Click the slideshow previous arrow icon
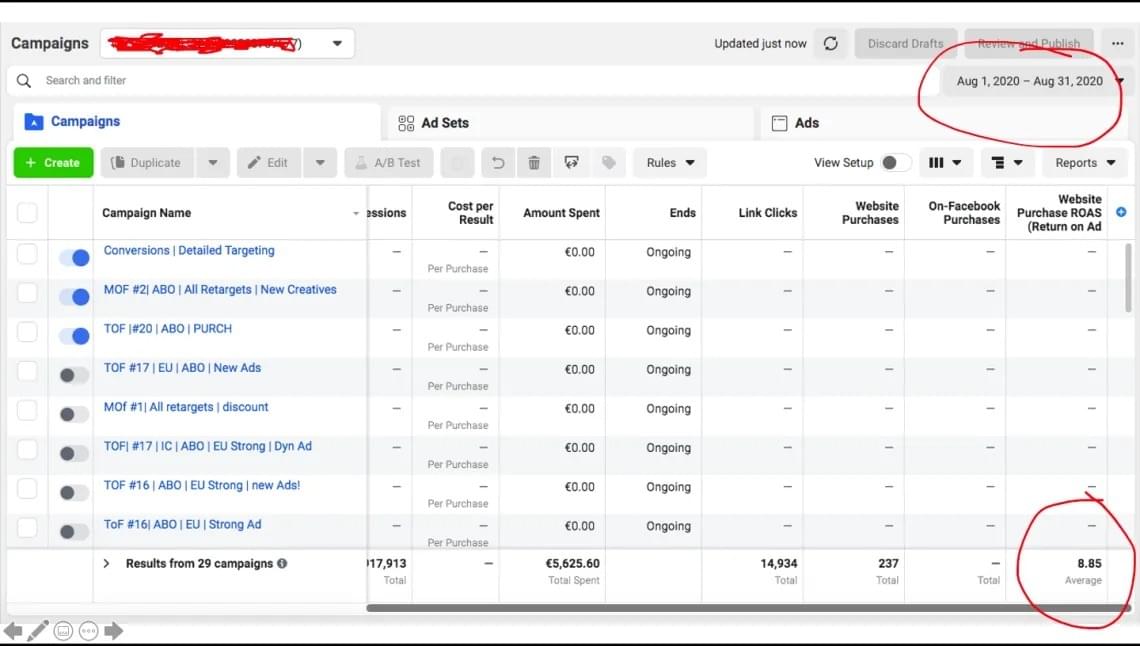Screen dimensions: 1140x646 coord(12,631)
